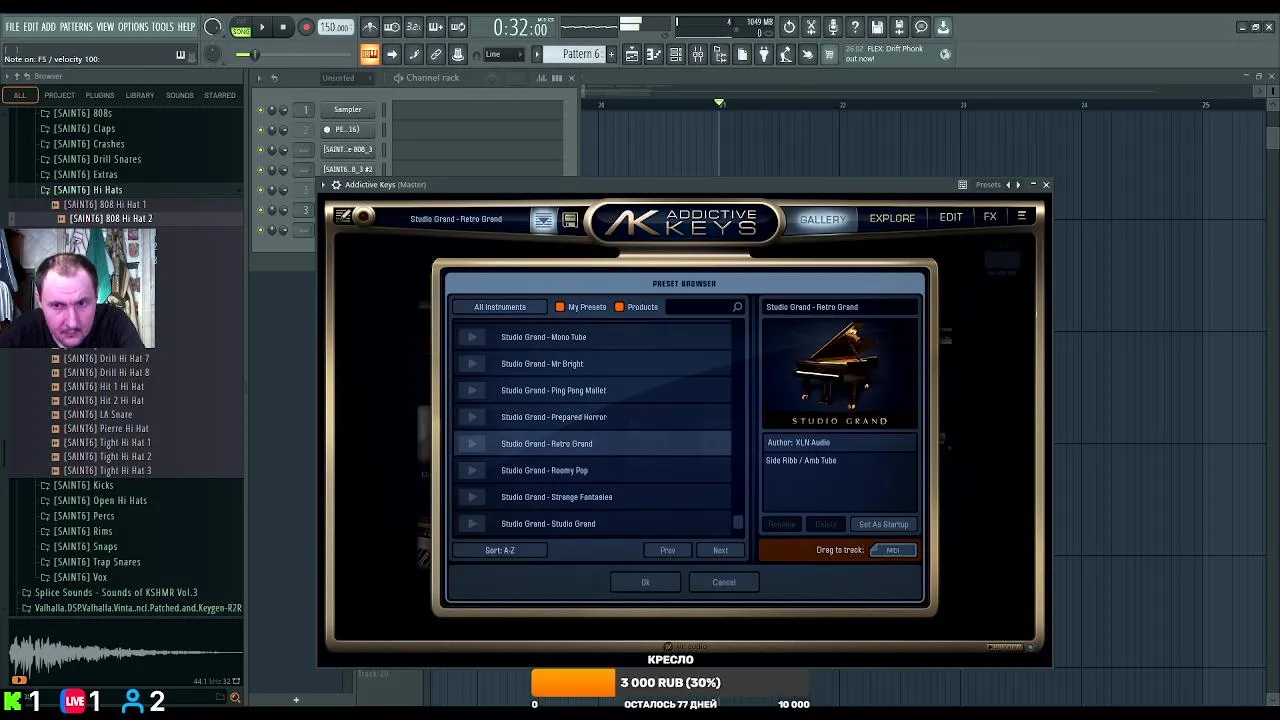Click Addictive Keys save preset floppy icon
The width and height of the screenshot is (1280, 720).
(570, 220)
